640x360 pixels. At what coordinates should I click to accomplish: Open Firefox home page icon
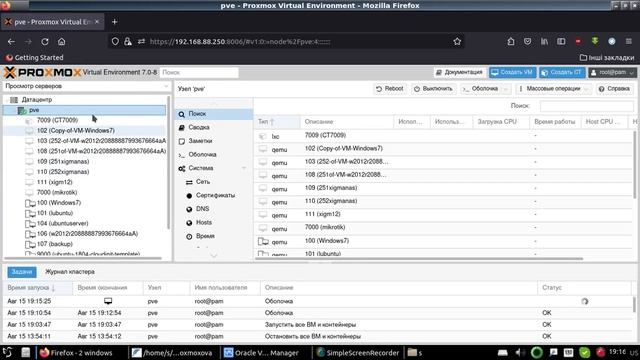click(61, 42)
